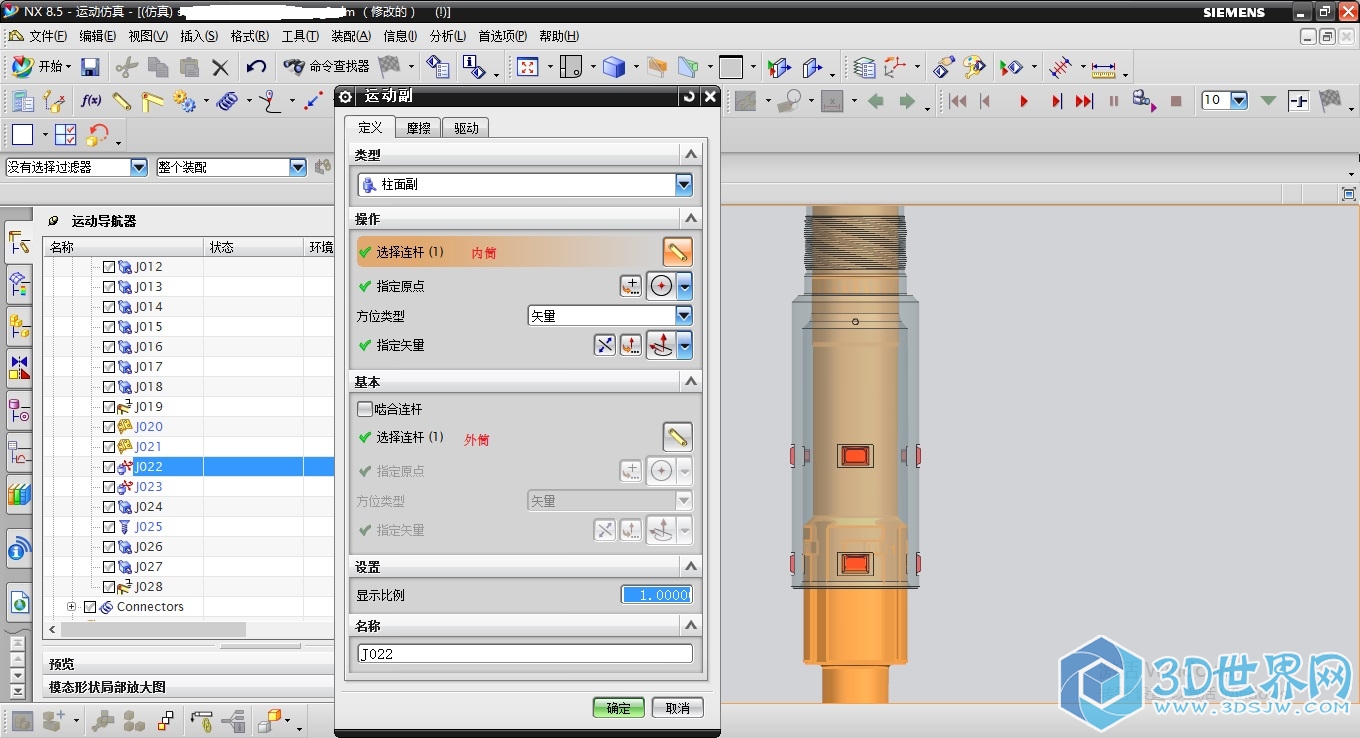Click the pause animation button
Viewport: 1360px width, 738px height.
[x=1114, y=101]
